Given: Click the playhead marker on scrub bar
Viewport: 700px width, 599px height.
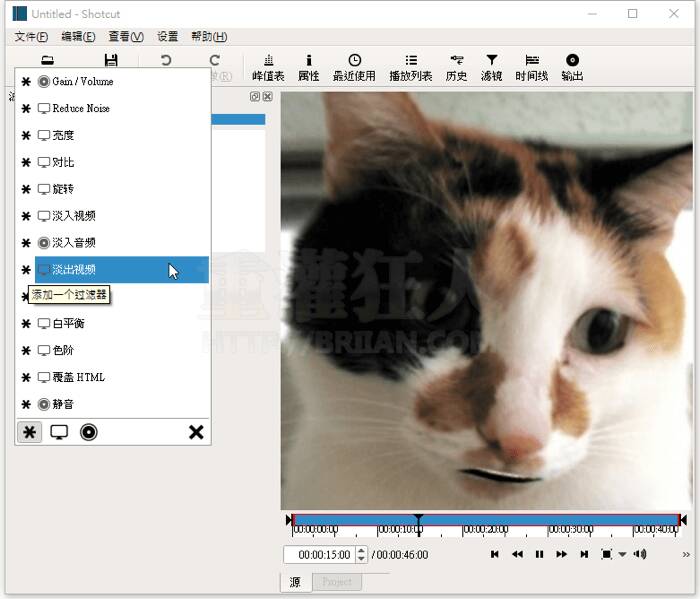Looking at the screenshot, I should [x=418, y=519].
